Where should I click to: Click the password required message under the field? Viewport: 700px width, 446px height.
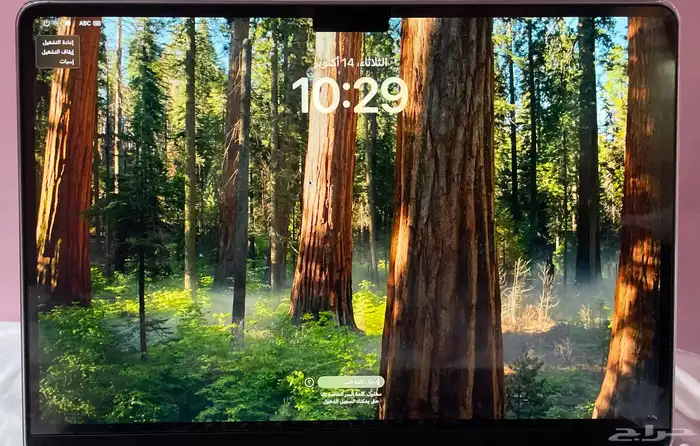coord(349,398)
